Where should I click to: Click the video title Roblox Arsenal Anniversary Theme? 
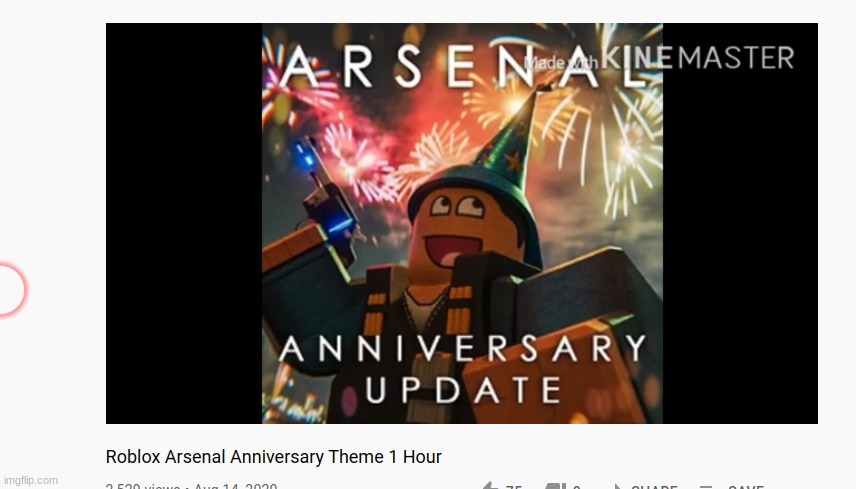[274, 457]
